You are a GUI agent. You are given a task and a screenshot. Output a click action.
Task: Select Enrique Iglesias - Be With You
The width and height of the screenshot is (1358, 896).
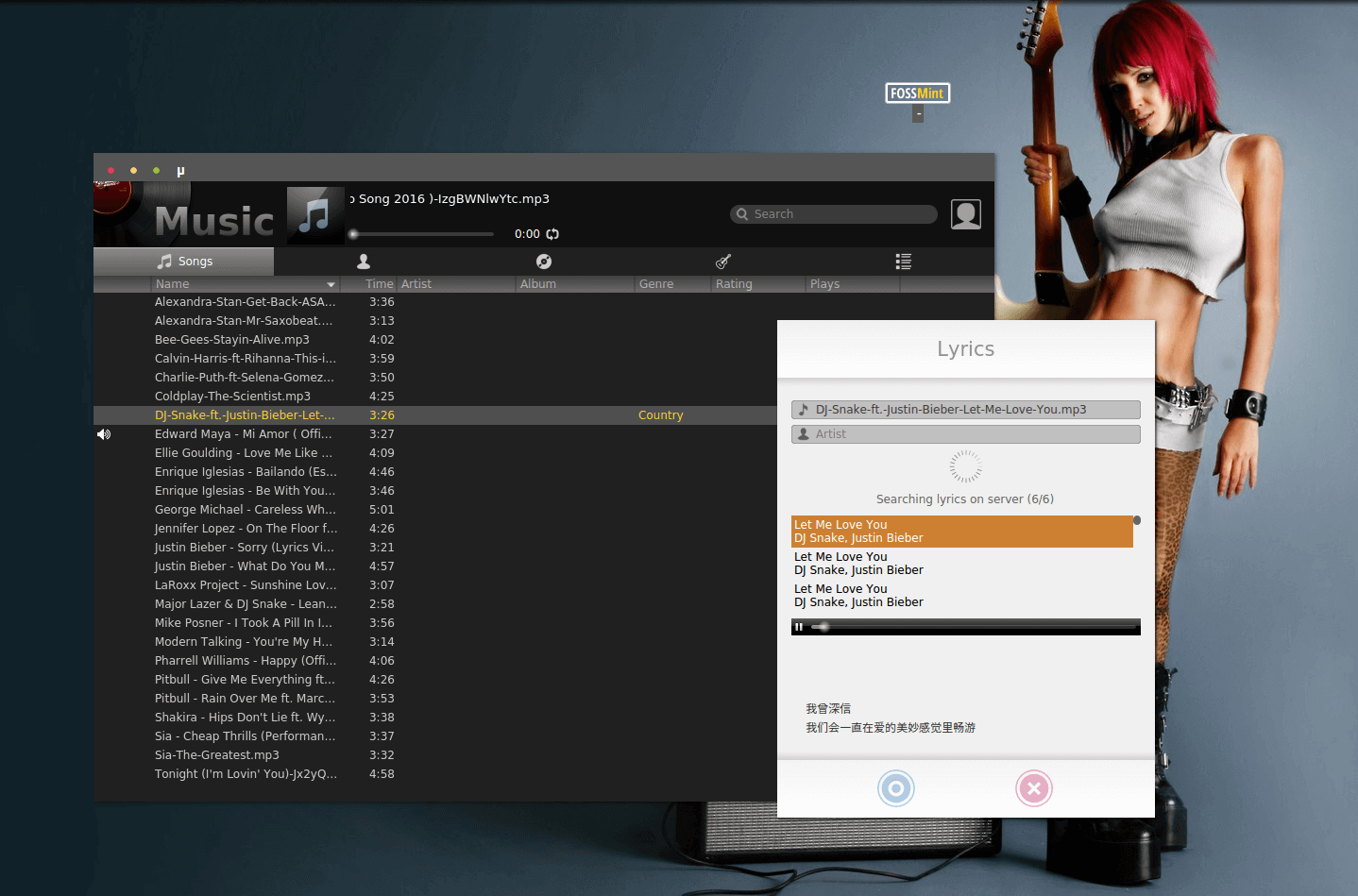(246, 491)
